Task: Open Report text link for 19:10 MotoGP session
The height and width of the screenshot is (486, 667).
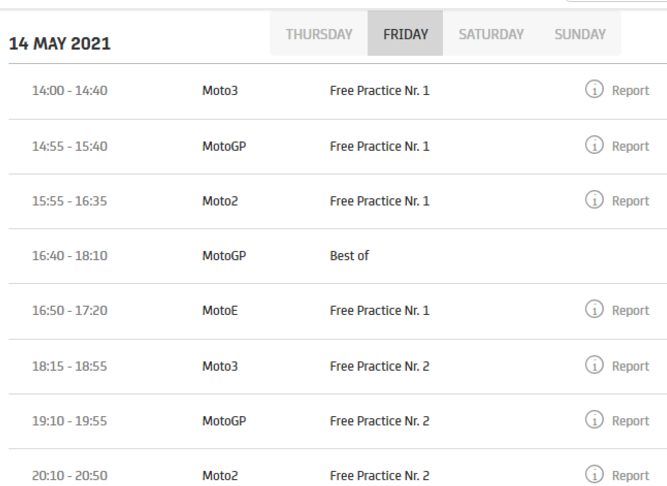Action: tap(630, 421)
